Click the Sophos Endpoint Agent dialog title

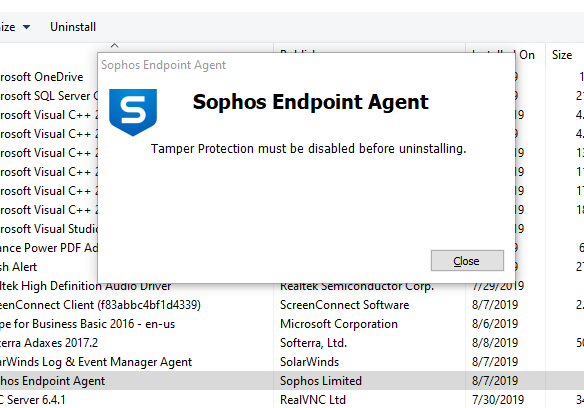pos(164,65)
